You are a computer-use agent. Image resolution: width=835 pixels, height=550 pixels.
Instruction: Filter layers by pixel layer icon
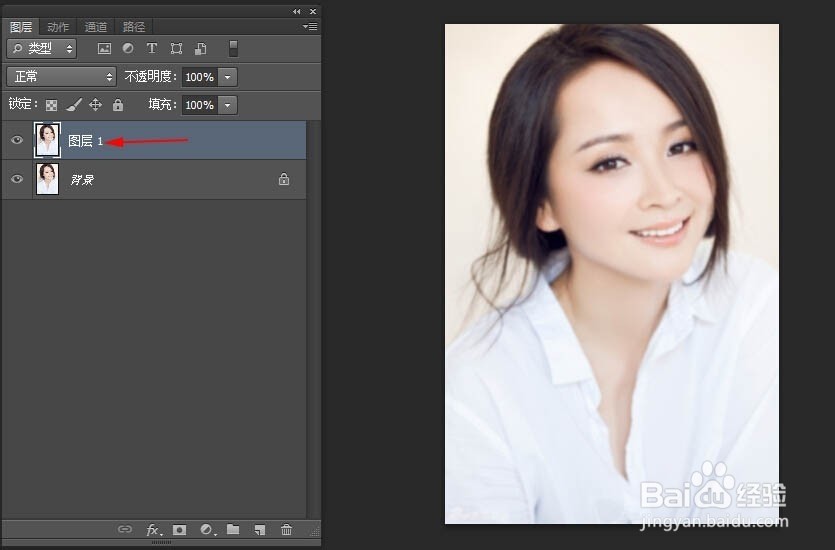(x=104, y=48)
